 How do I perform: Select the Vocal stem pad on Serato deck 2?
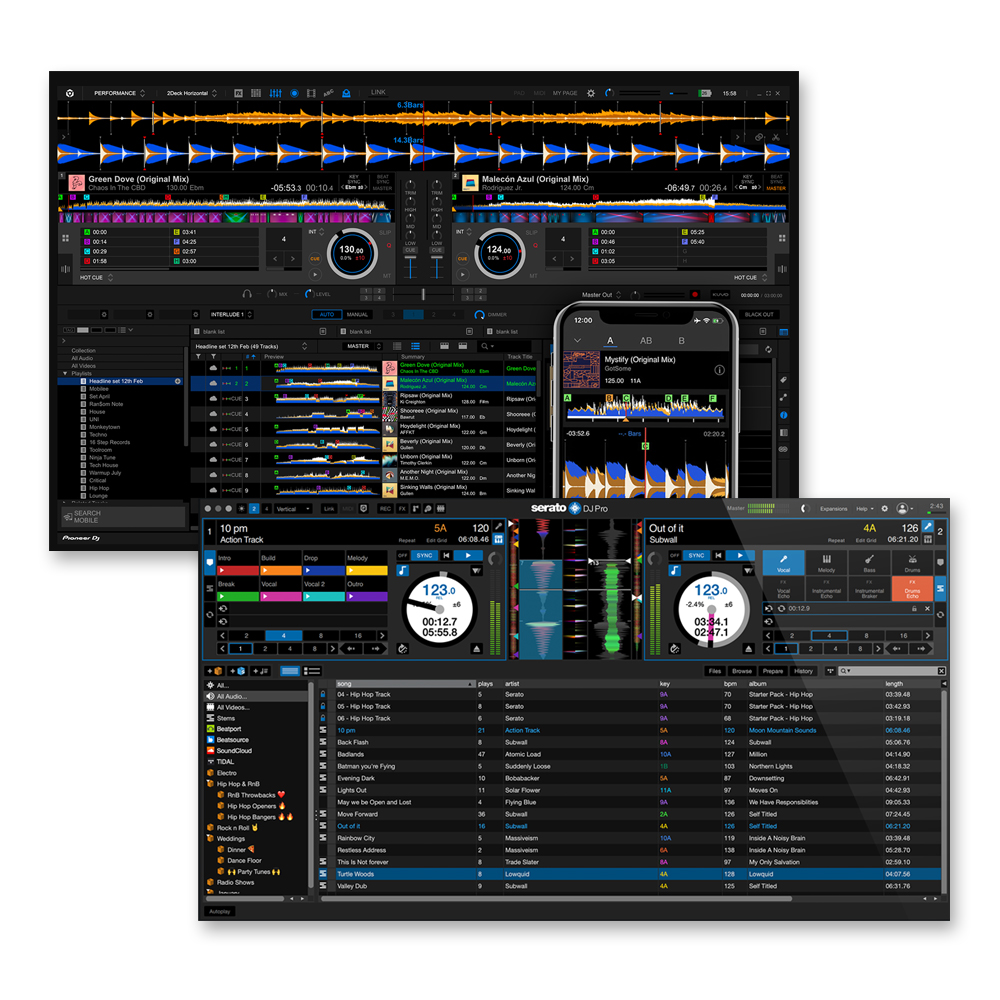[783, 562]
